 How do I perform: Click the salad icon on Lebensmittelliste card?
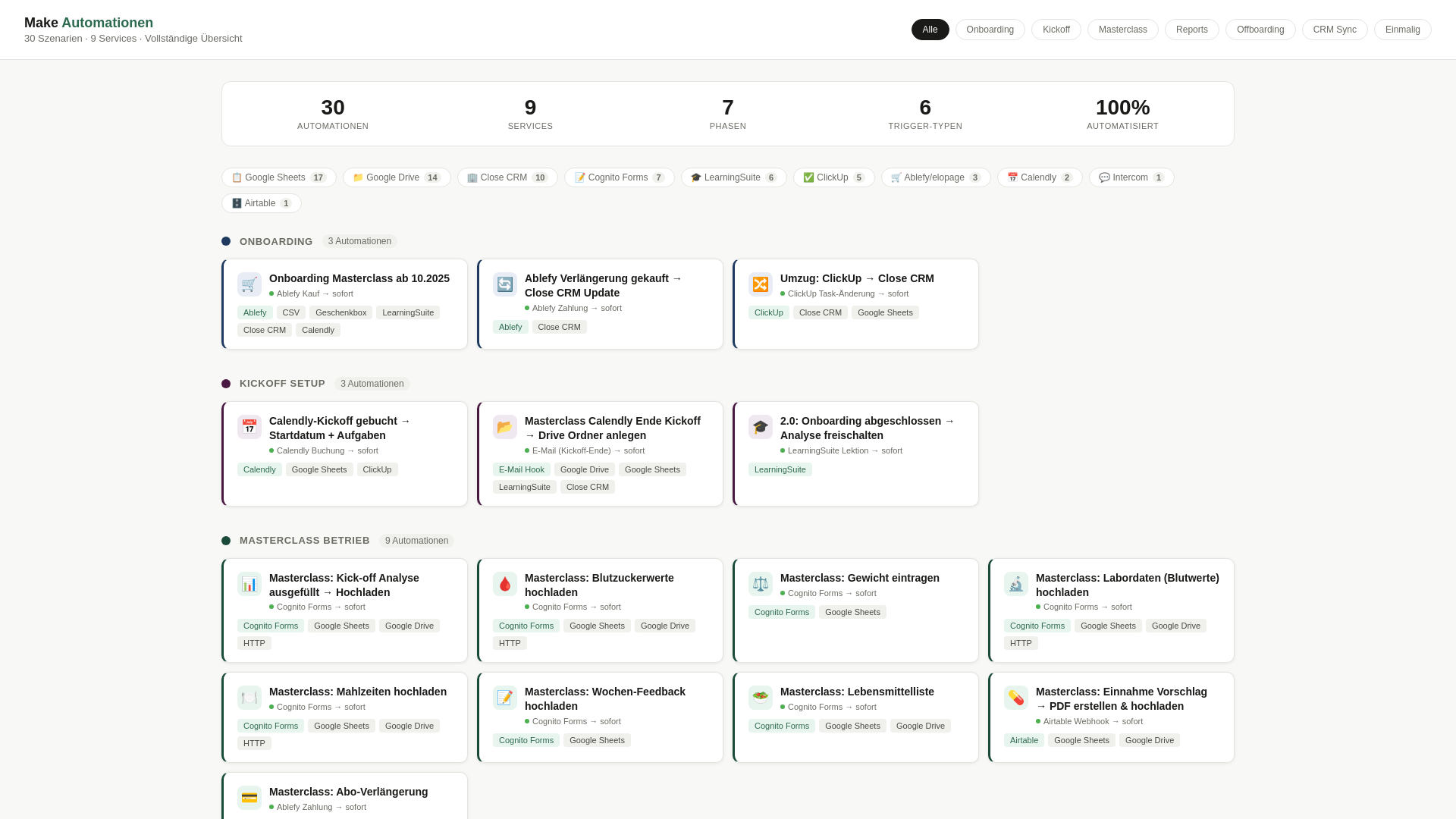coord(761,698)
